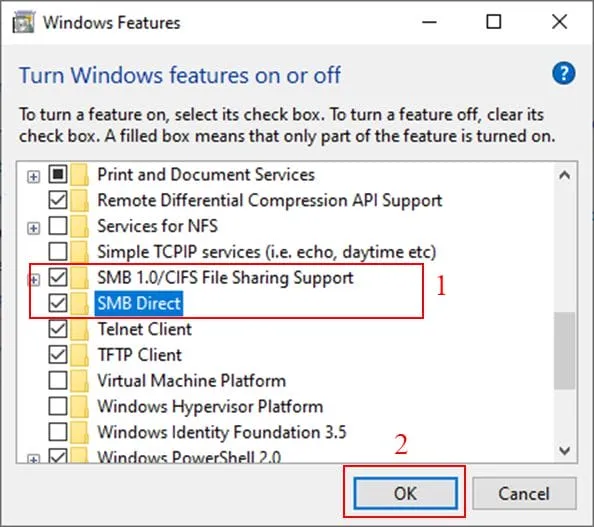Select Simple TCPIP services label

pos(267,252)
